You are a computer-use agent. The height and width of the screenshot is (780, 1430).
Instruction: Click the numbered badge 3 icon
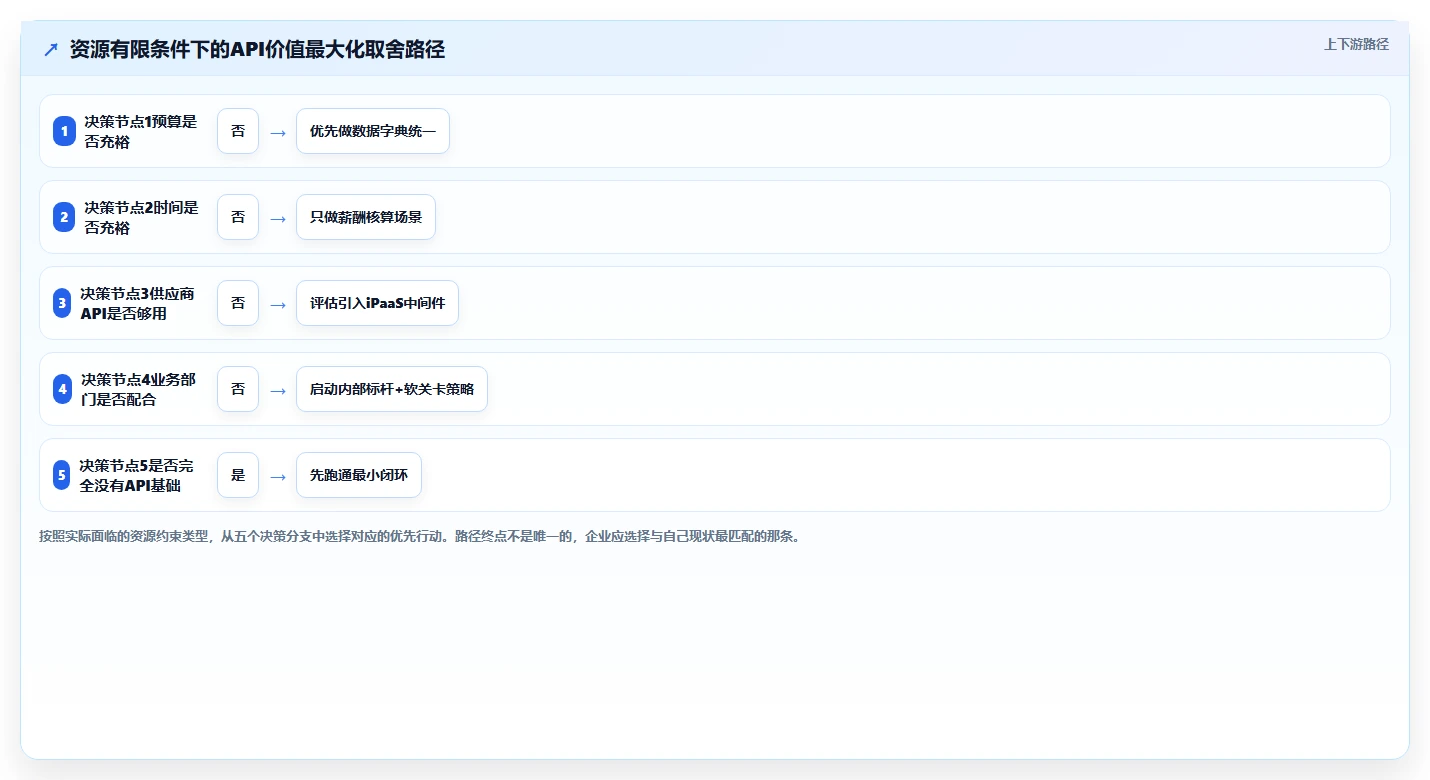click(62, 303)
